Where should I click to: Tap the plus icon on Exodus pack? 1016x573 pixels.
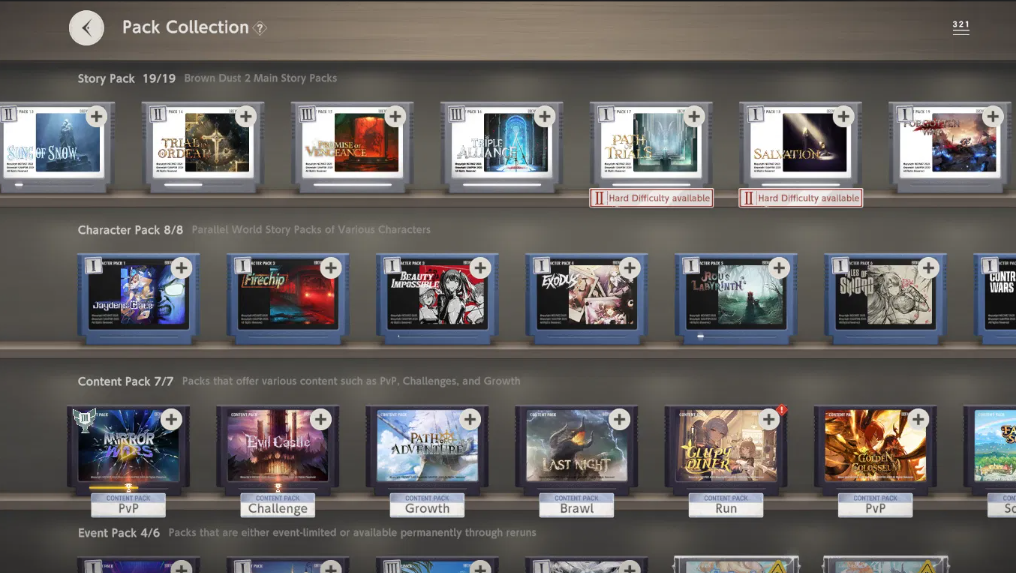(629, 268)
